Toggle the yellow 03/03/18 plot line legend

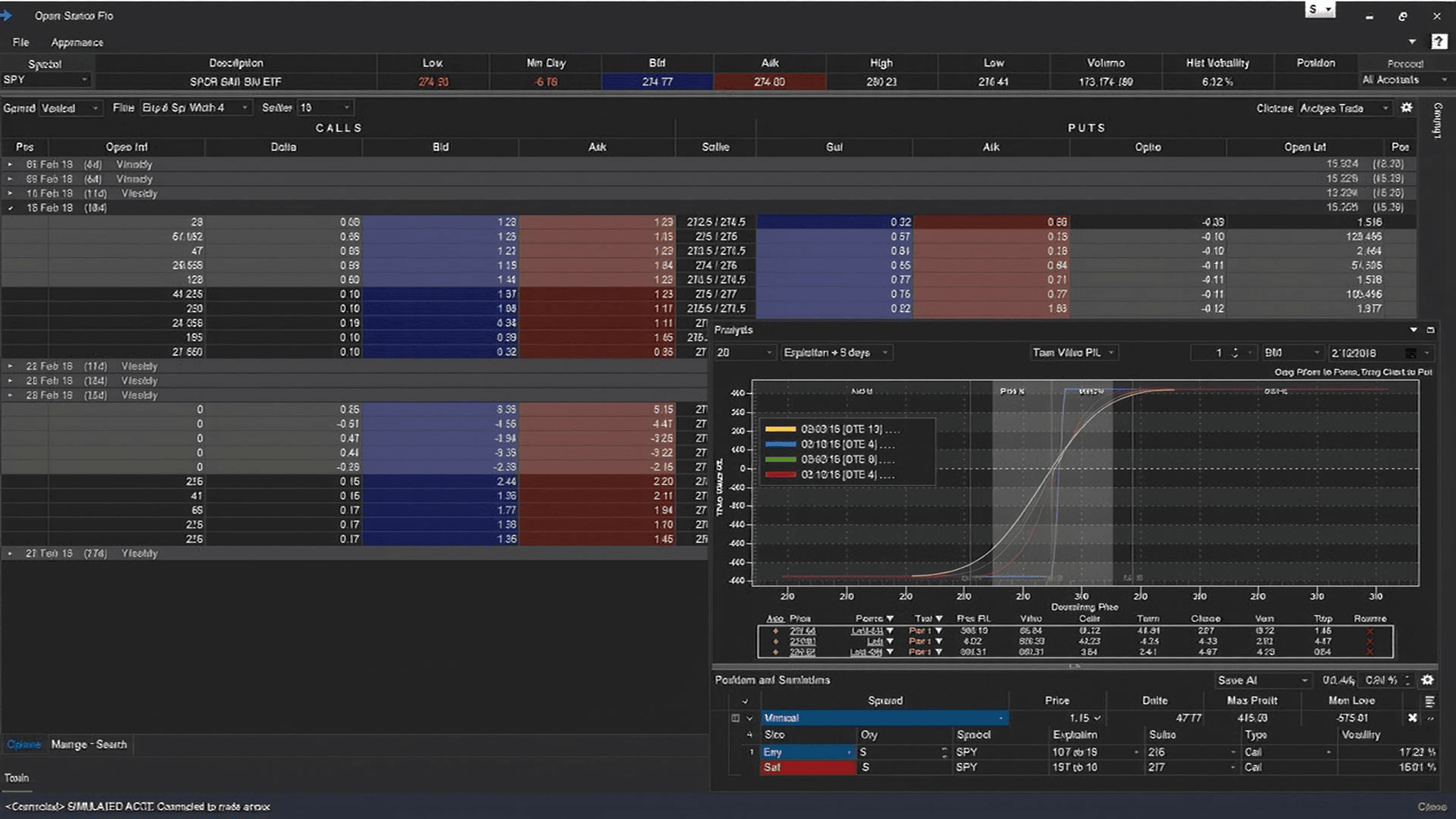coord(830,429)
